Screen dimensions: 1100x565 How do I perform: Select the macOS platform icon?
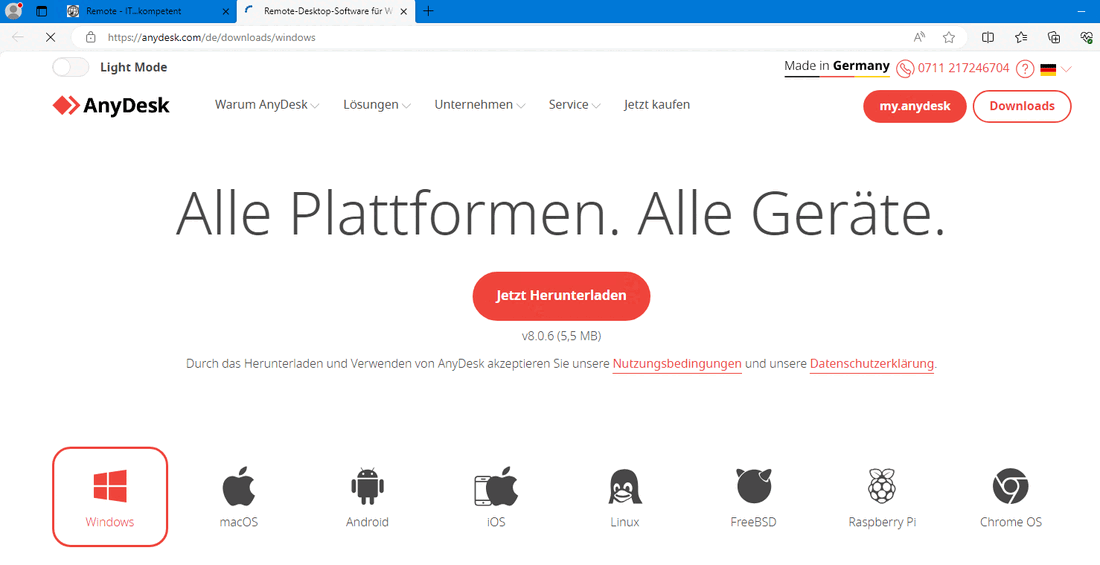[x=239, y=488]
